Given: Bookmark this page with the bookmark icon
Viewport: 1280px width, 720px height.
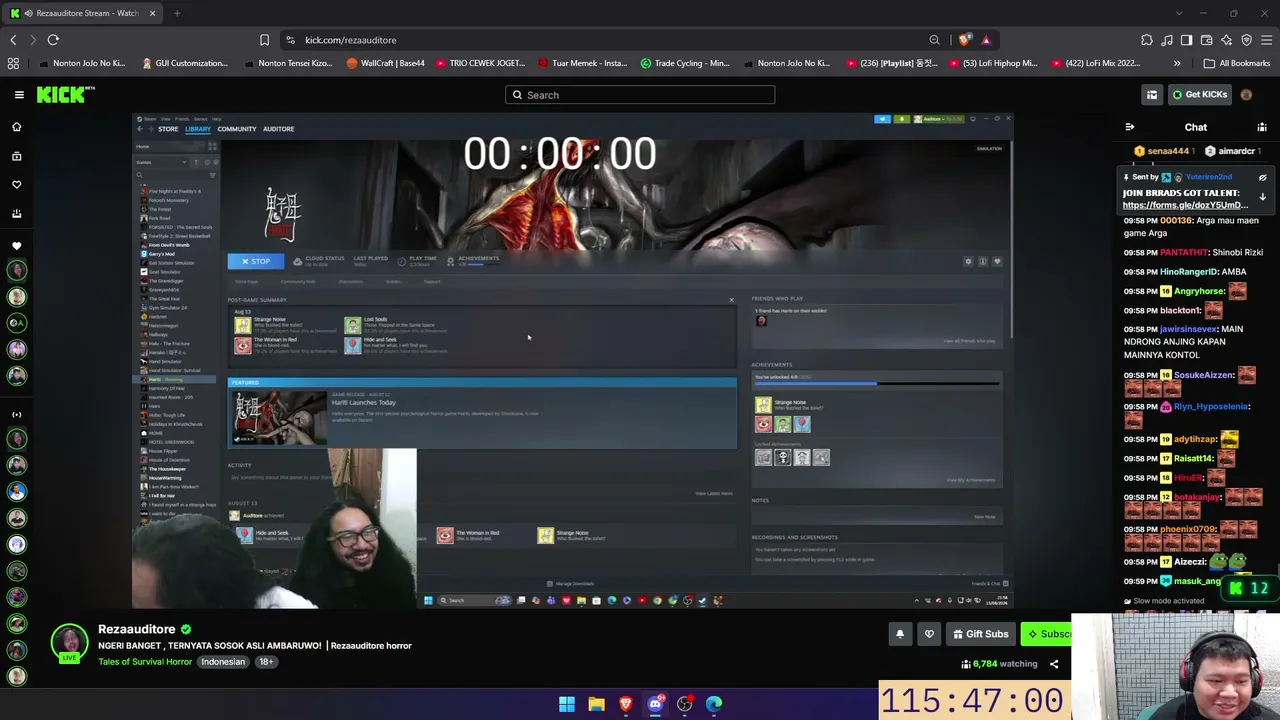Looking at the screenshot, I should [264, 40].
